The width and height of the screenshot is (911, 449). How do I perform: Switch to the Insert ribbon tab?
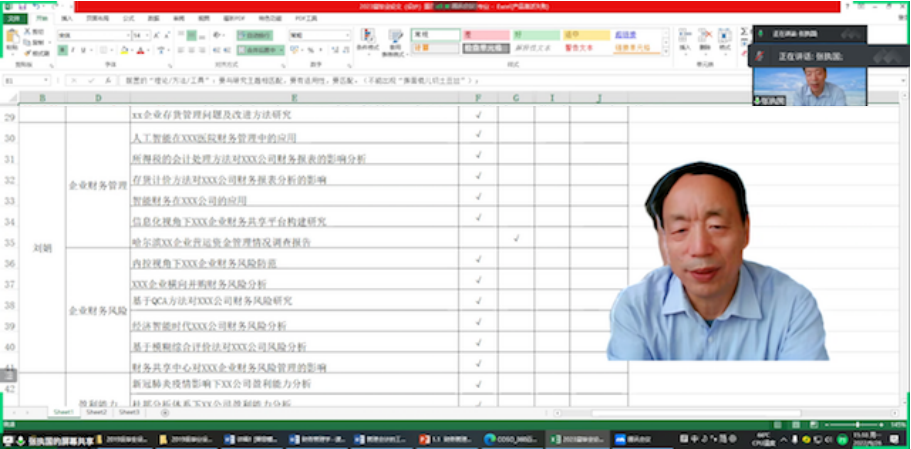(67, 18)
